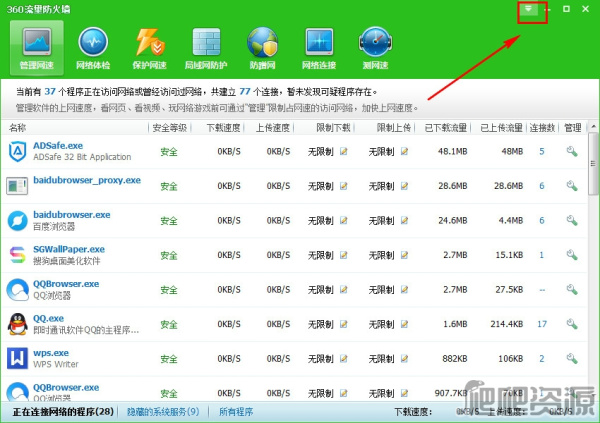Image resolution: width=600 pixels, height=423 pixels.
Task: Open 局域网防护 LAN protection
Action: tap(207, 47)
